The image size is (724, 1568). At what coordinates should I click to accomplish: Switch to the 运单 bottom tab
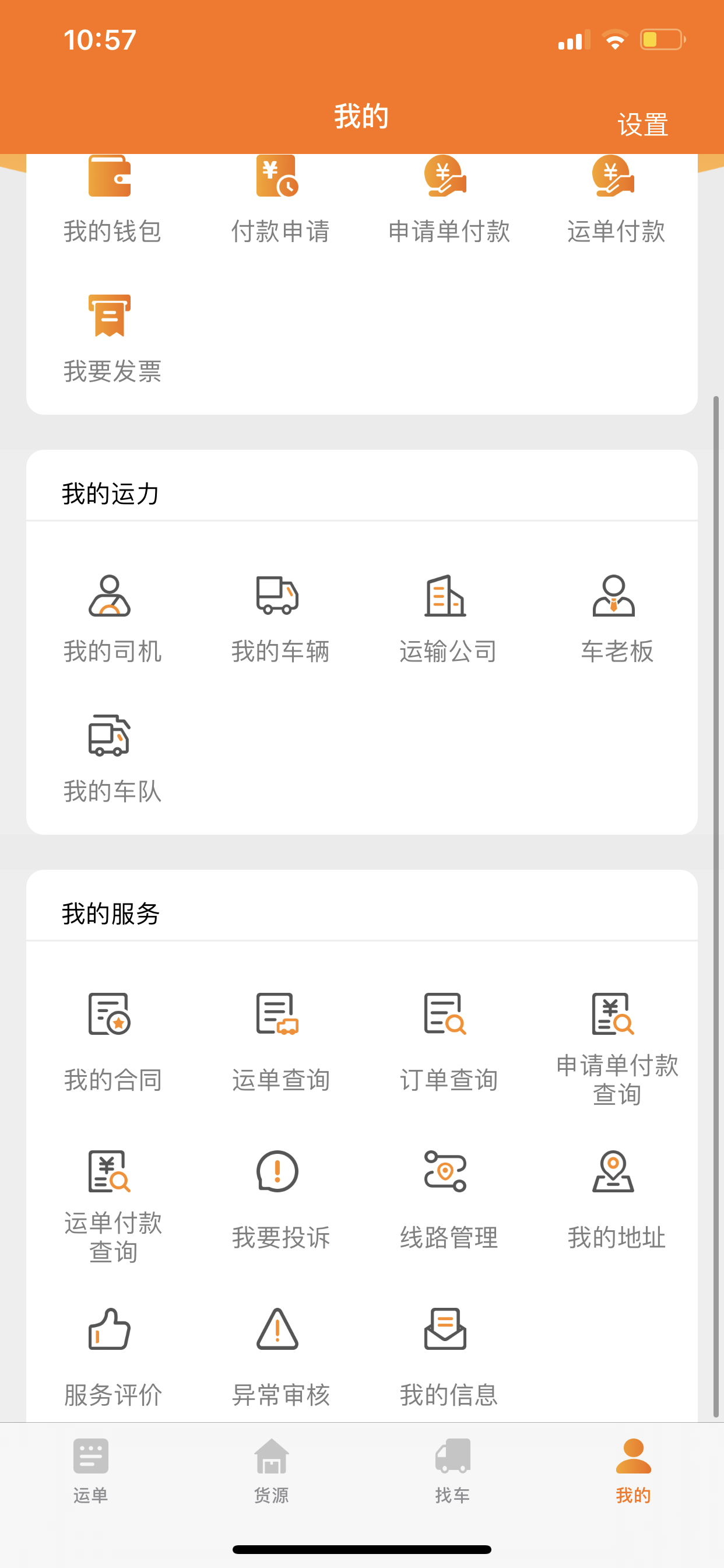click(x=91, y=1471)
